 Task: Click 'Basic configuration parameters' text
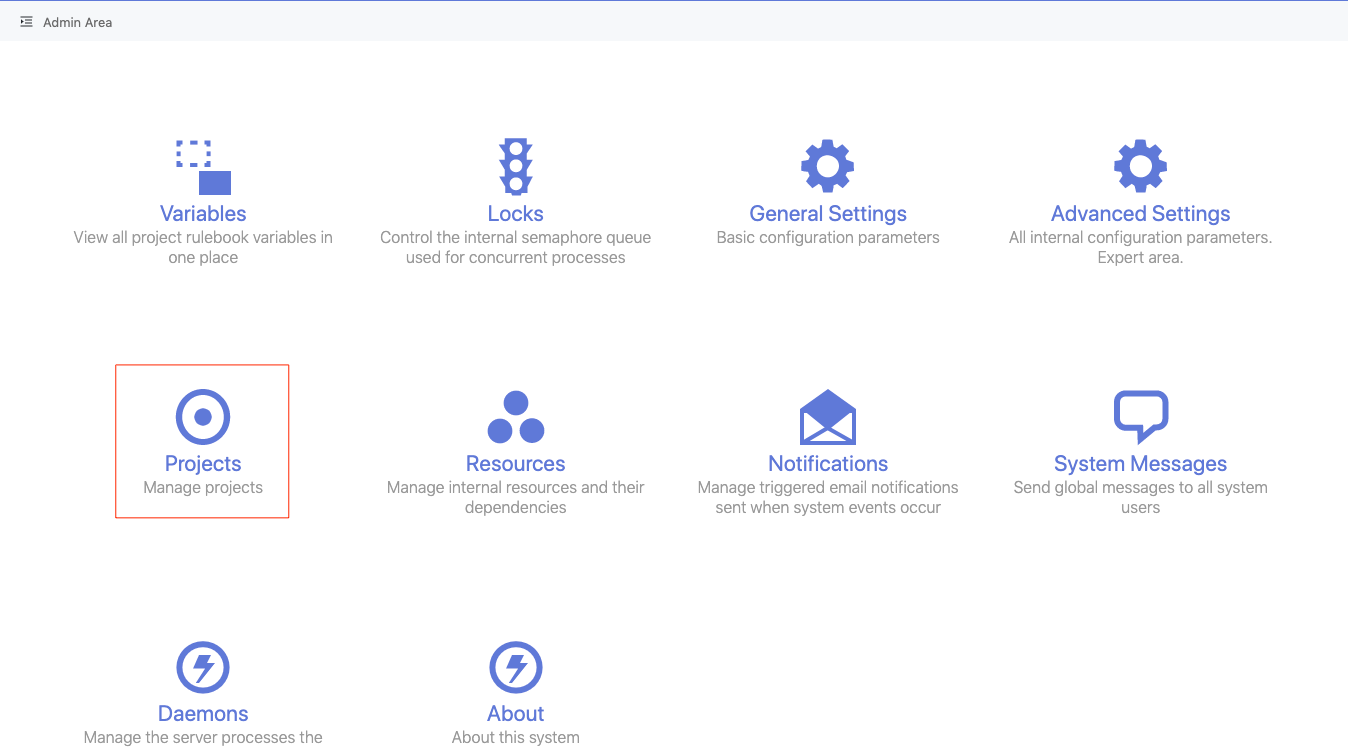click(x=828, y=237)
